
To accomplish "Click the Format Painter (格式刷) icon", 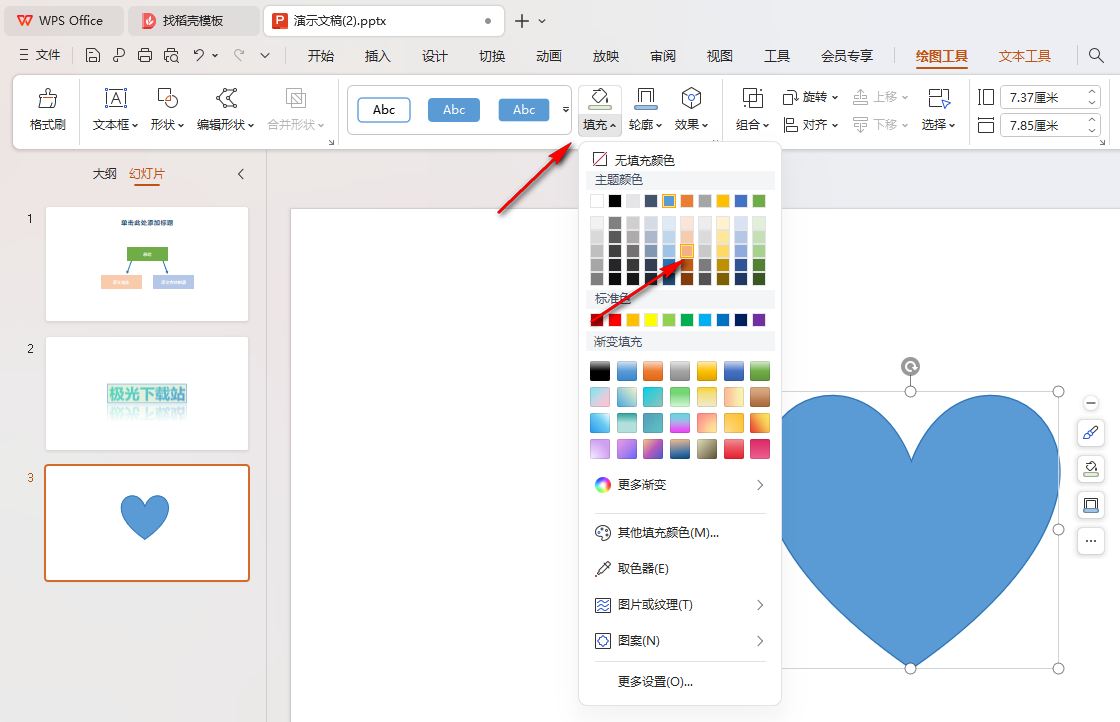I will coord(47,99).
